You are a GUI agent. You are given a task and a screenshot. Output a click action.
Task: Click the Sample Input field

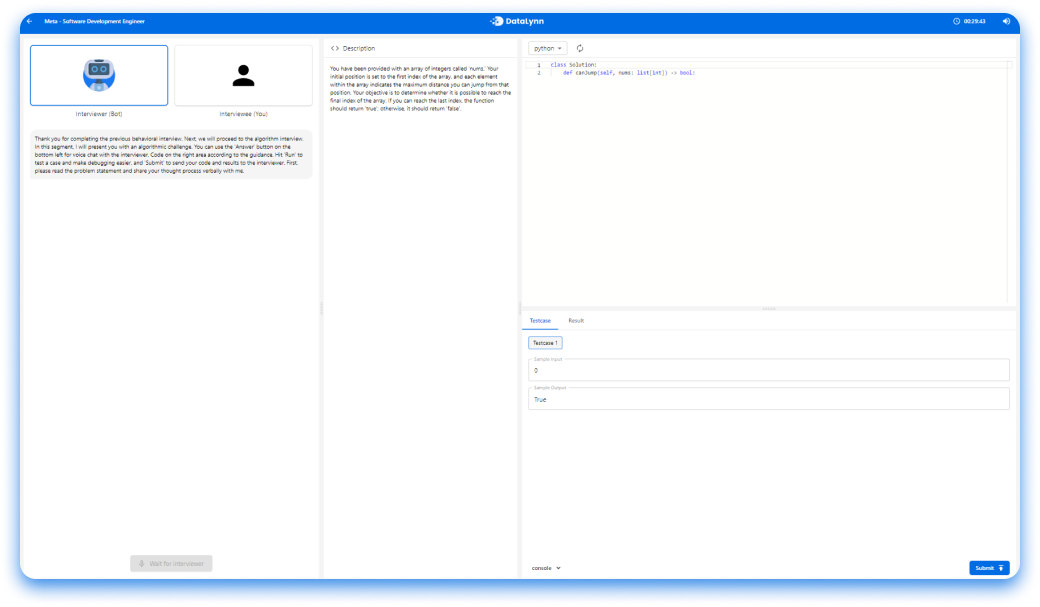(768, 370)
